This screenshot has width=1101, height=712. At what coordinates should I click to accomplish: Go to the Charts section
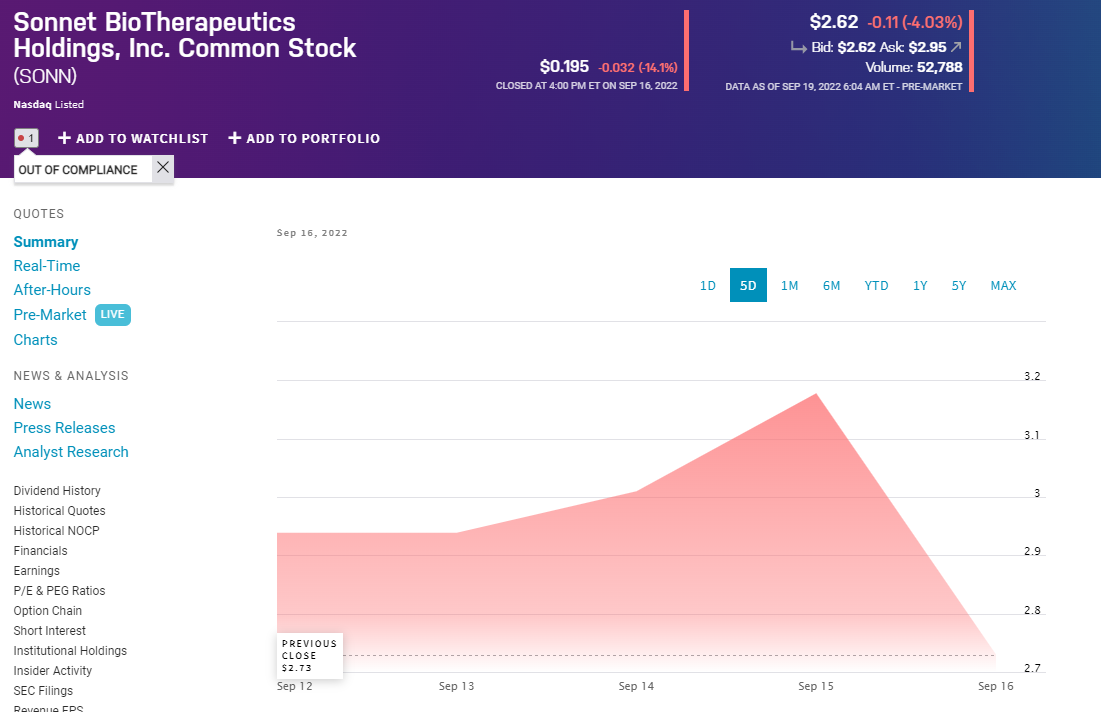point(36,340)
